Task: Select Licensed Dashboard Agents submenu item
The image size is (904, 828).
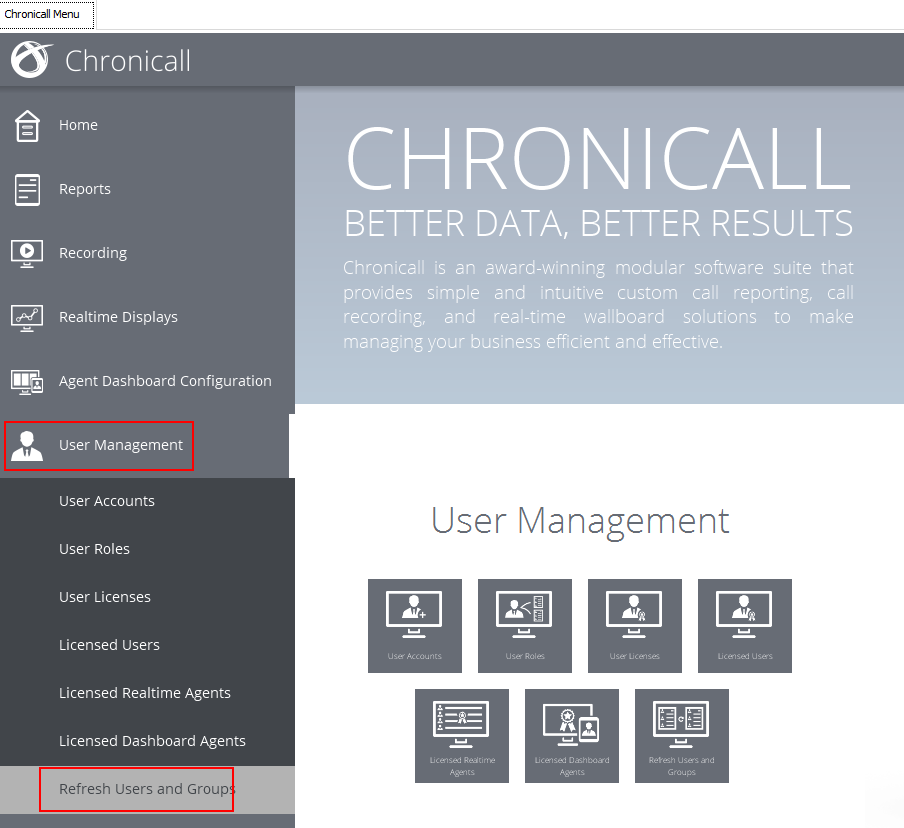Action: [x=147, y=741]
